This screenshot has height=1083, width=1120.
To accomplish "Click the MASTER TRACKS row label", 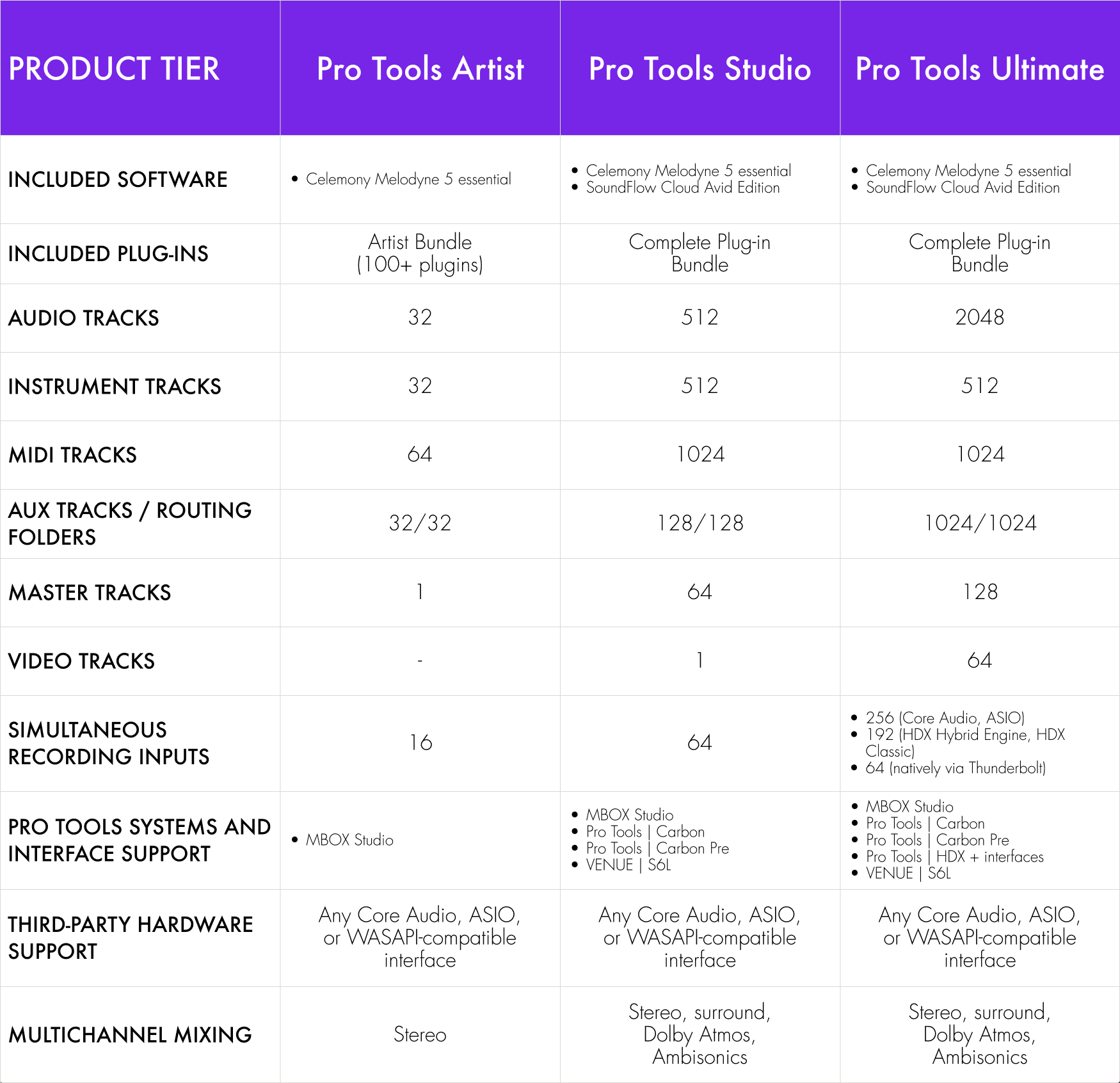I will [90, 593].
